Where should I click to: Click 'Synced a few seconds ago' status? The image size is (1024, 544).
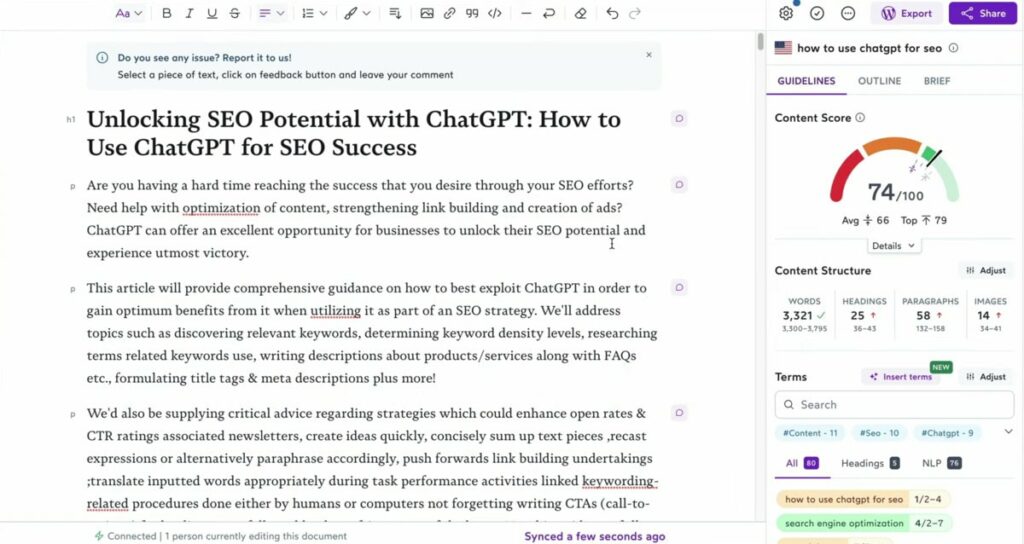click(x=594, y=536)
